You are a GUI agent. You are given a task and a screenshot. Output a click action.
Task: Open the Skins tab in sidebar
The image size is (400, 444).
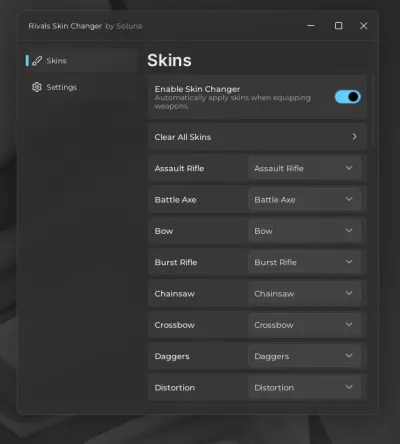[81, 61]
